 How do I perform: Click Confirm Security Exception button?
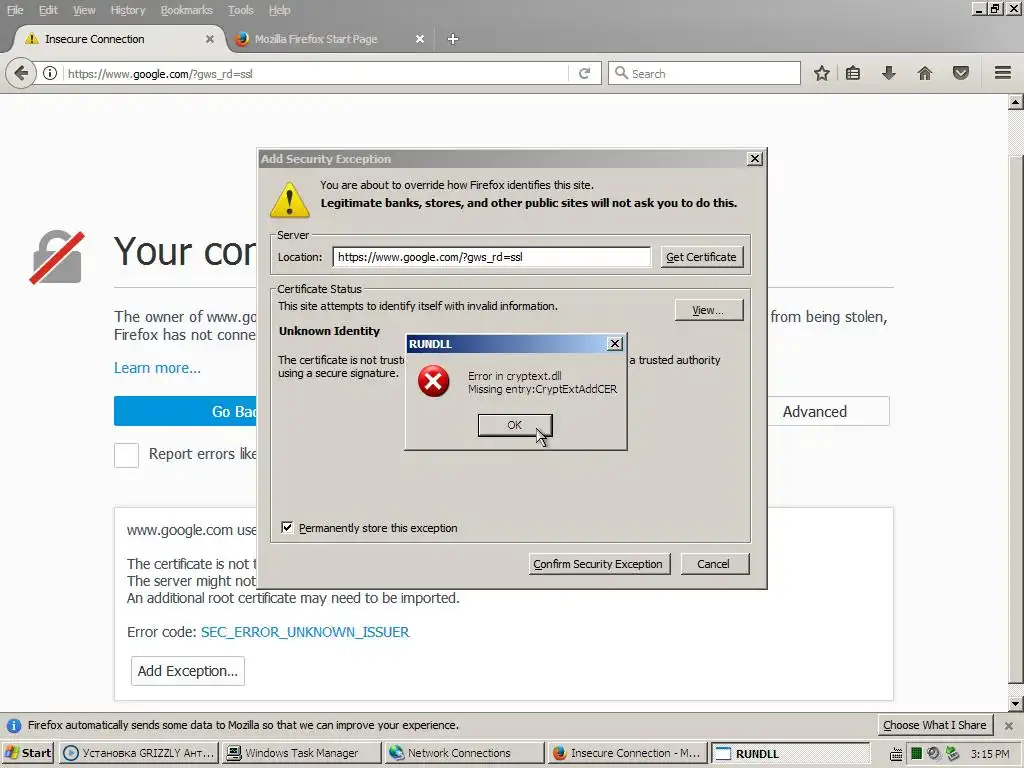(598, 564)
